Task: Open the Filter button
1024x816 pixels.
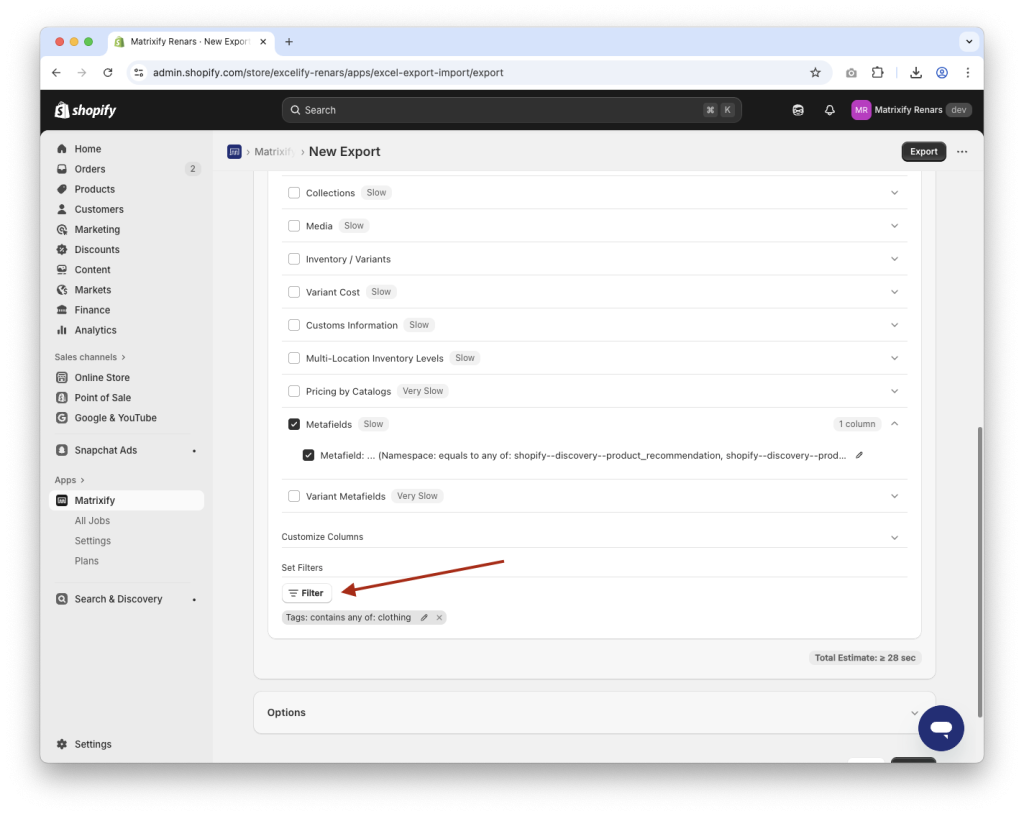Action: [x=306, y=592]
